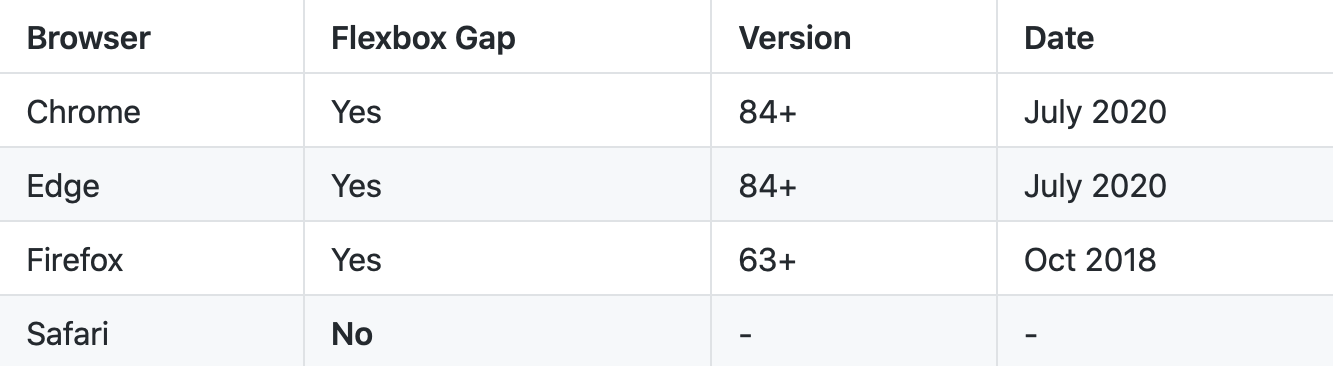
Task: Click the bold No in Safari row
Action: click(x=352, y=334)
